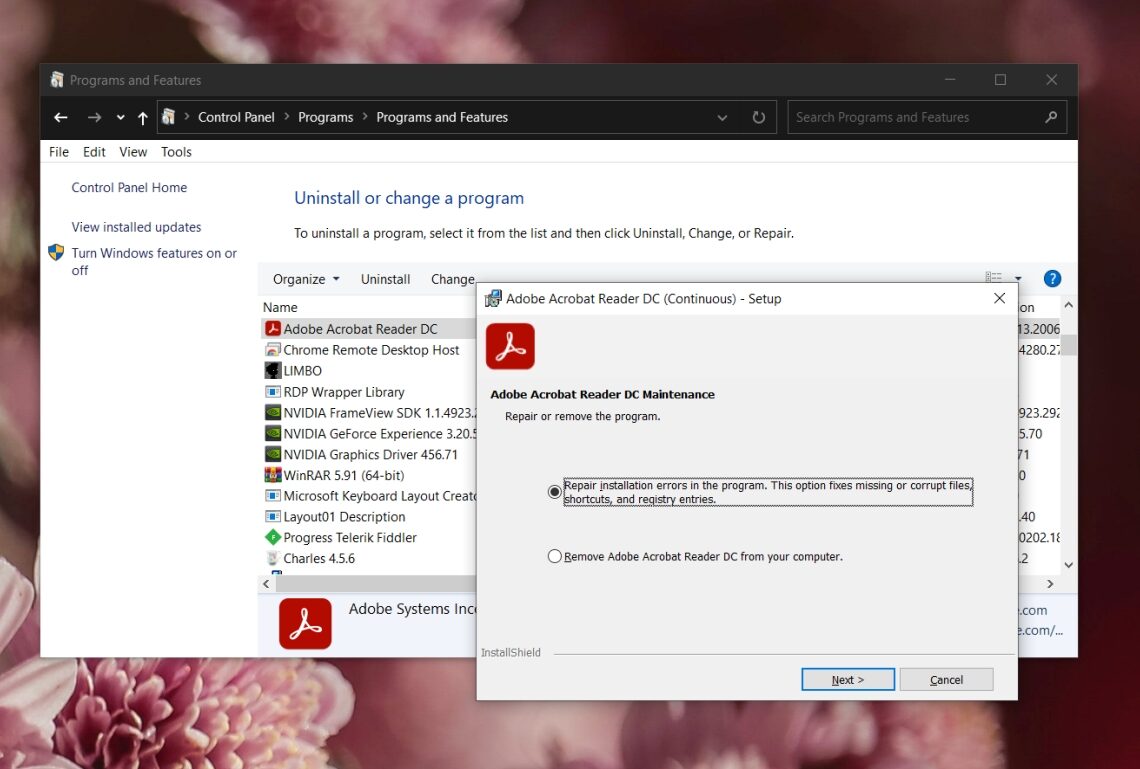Viewport: 1140px width, 769px height.
Task: Go up one level with the up arrow
Action: (x=142, y=117)
